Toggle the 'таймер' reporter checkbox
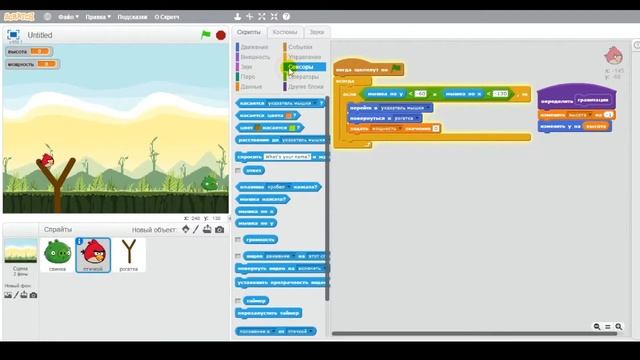Screen dimensions: 640x360 (238, 301)
